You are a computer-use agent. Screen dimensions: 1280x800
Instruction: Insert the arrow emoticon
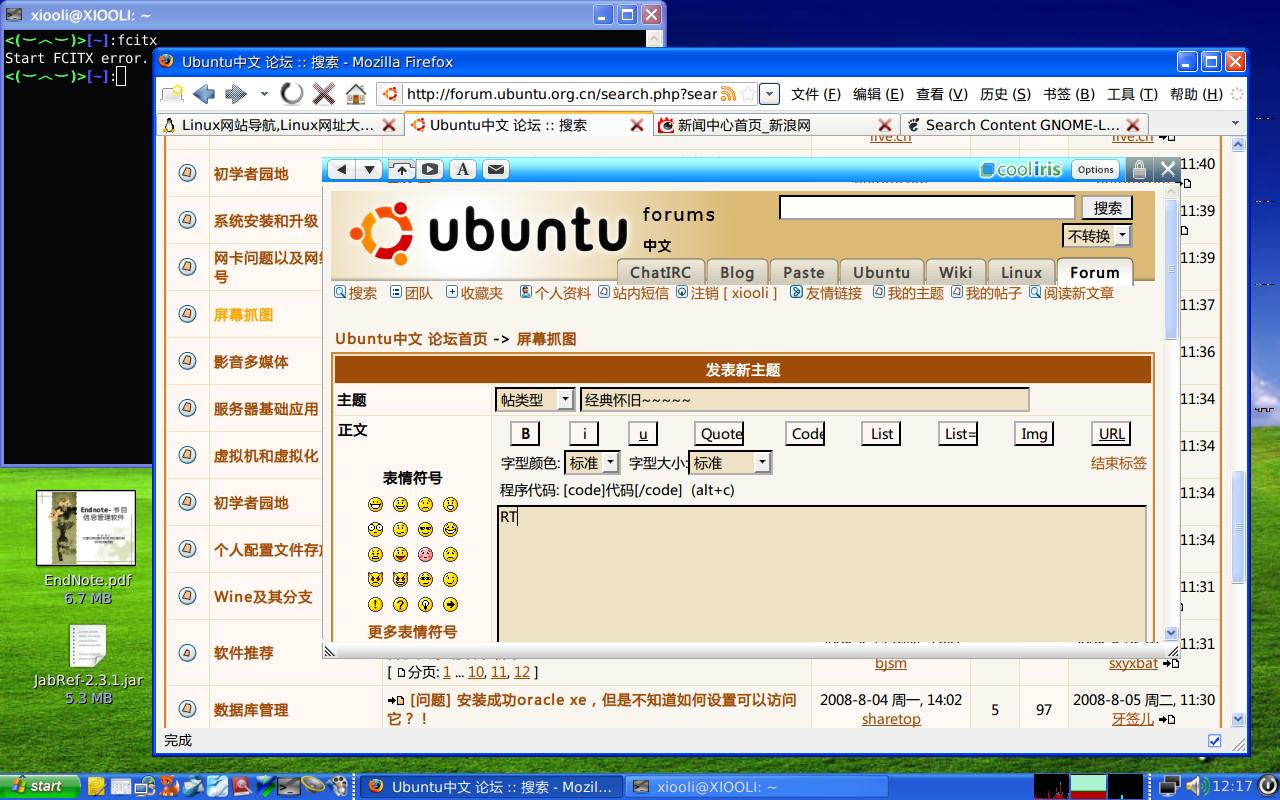pos(450,605)
